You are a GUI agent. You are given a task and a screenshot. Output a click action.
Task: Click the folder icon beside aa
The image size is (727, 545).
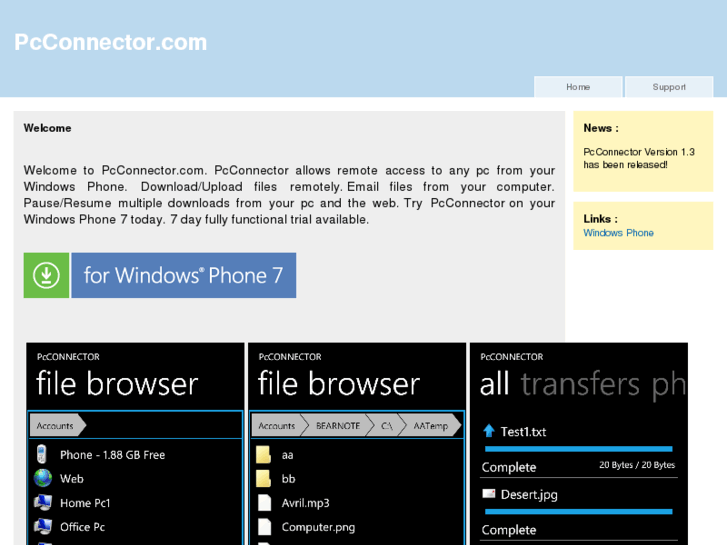tap(263, 455)
